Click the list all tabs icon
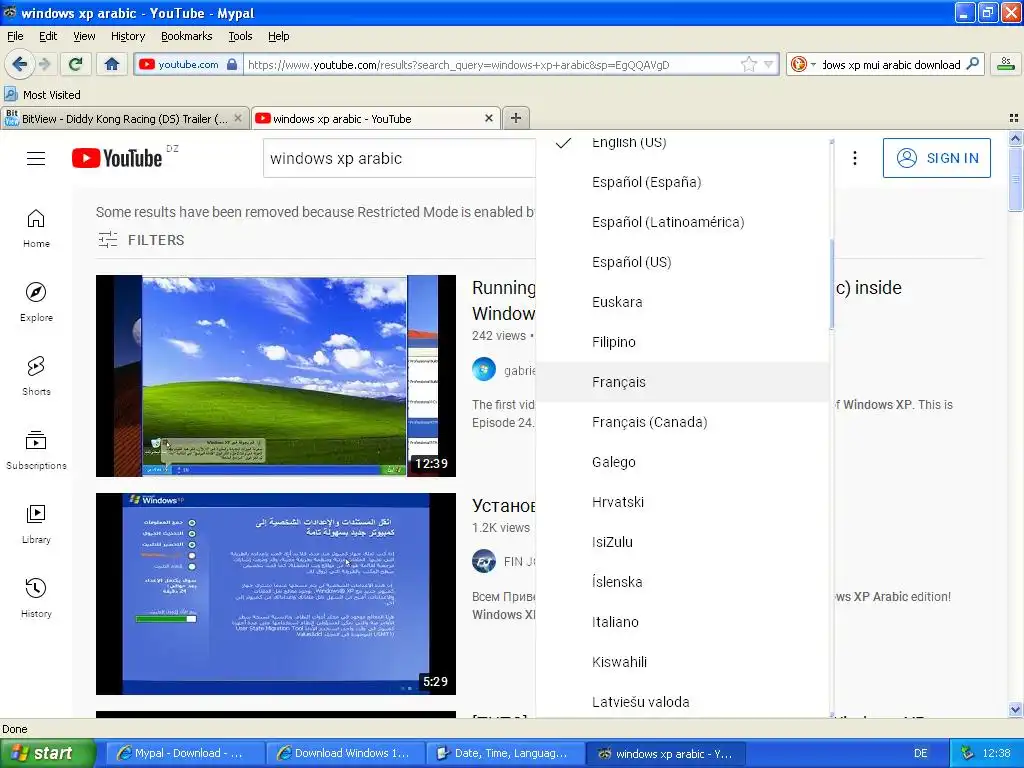This screenshot has height=768, width=1024. (x=1014, y=118)
